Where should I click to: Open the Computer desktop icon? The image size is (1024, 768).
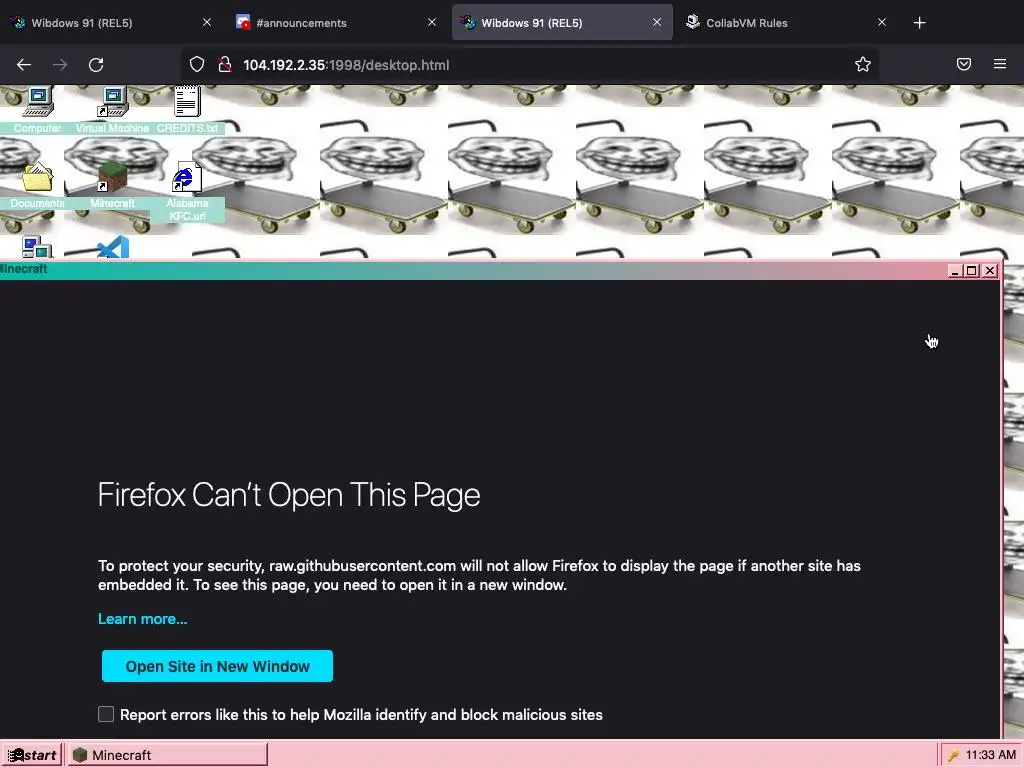pyautogui.click(x=37, y=110)
